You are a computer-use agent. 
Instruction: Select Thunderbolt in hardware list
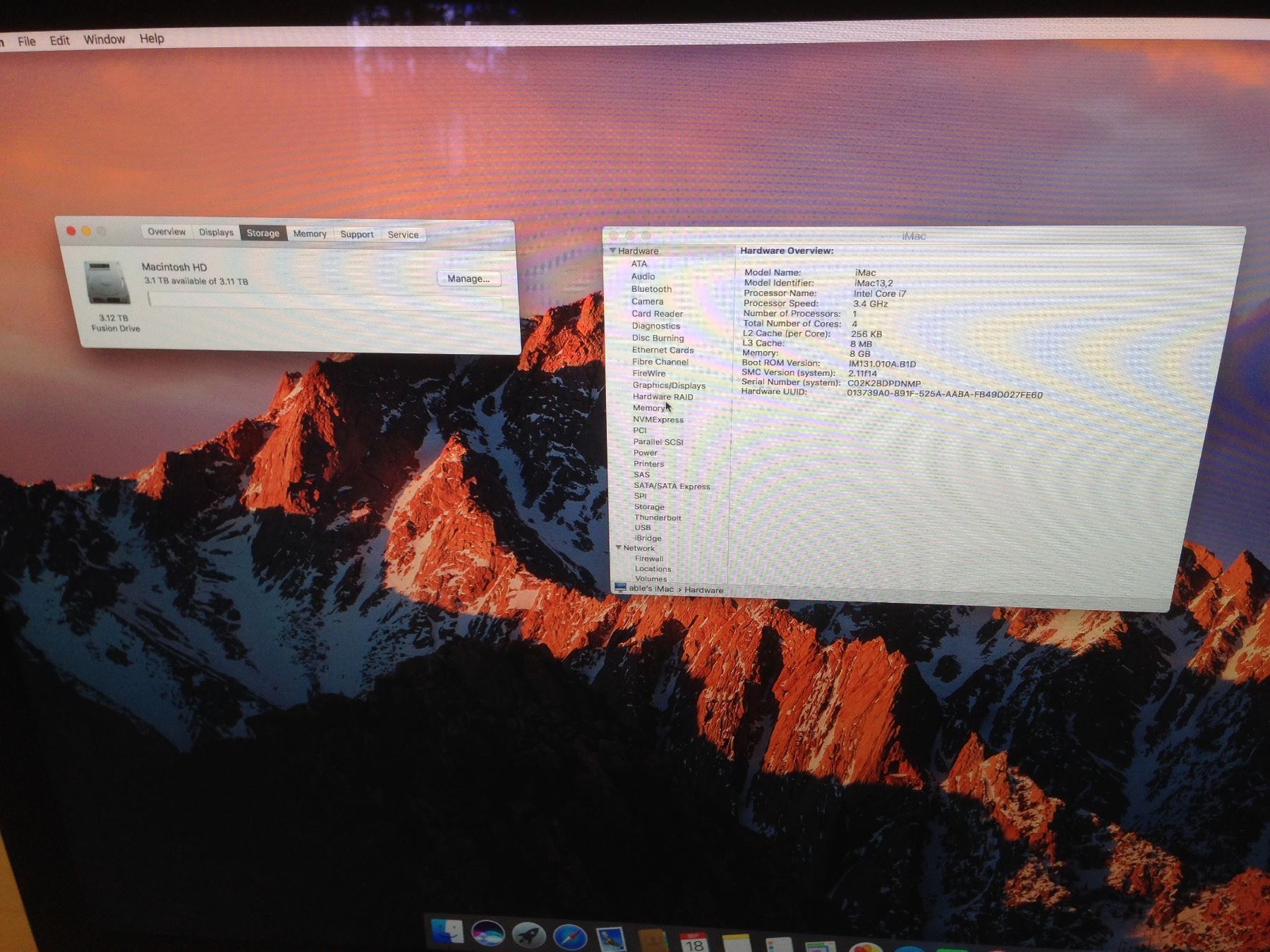[658, 518]
